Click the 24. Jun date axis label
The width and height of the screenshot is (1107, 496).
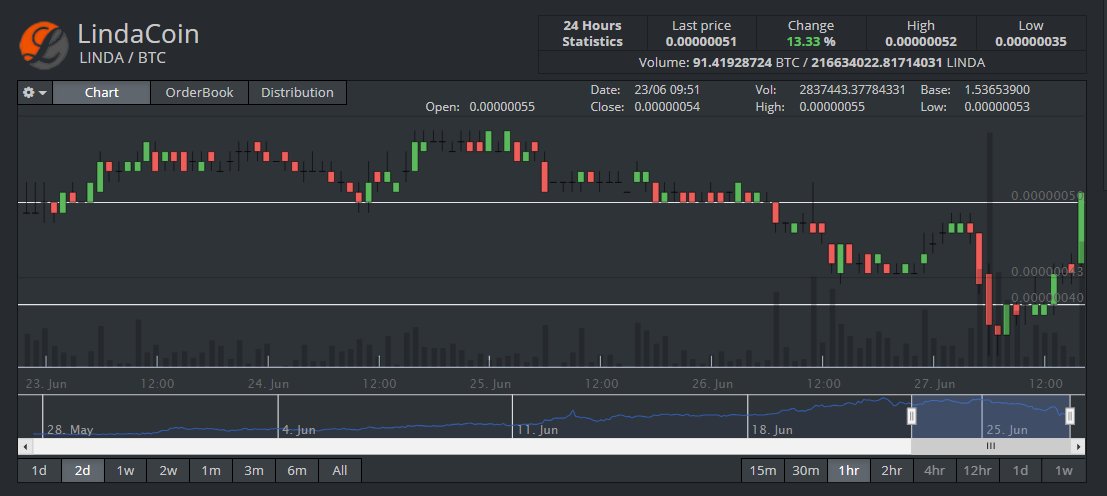coord(268,384)
